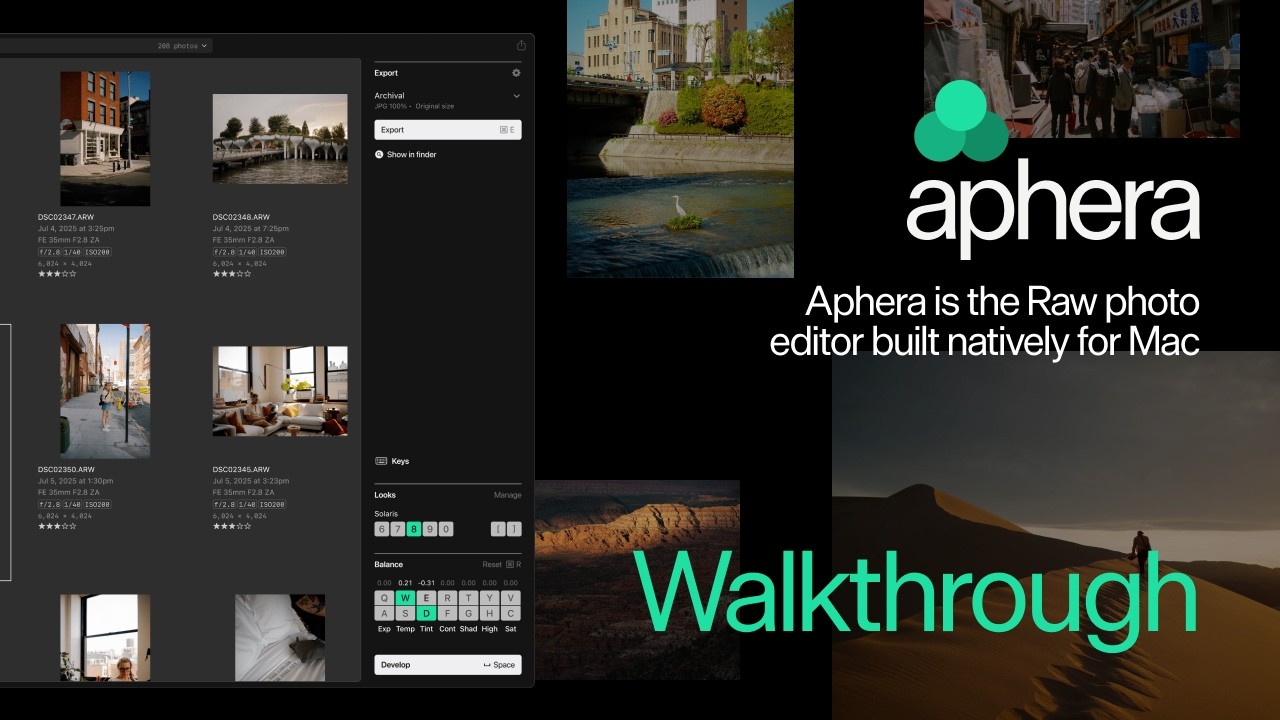
Task: Click the JPG 100% Original size text
Action: point(414,106)
